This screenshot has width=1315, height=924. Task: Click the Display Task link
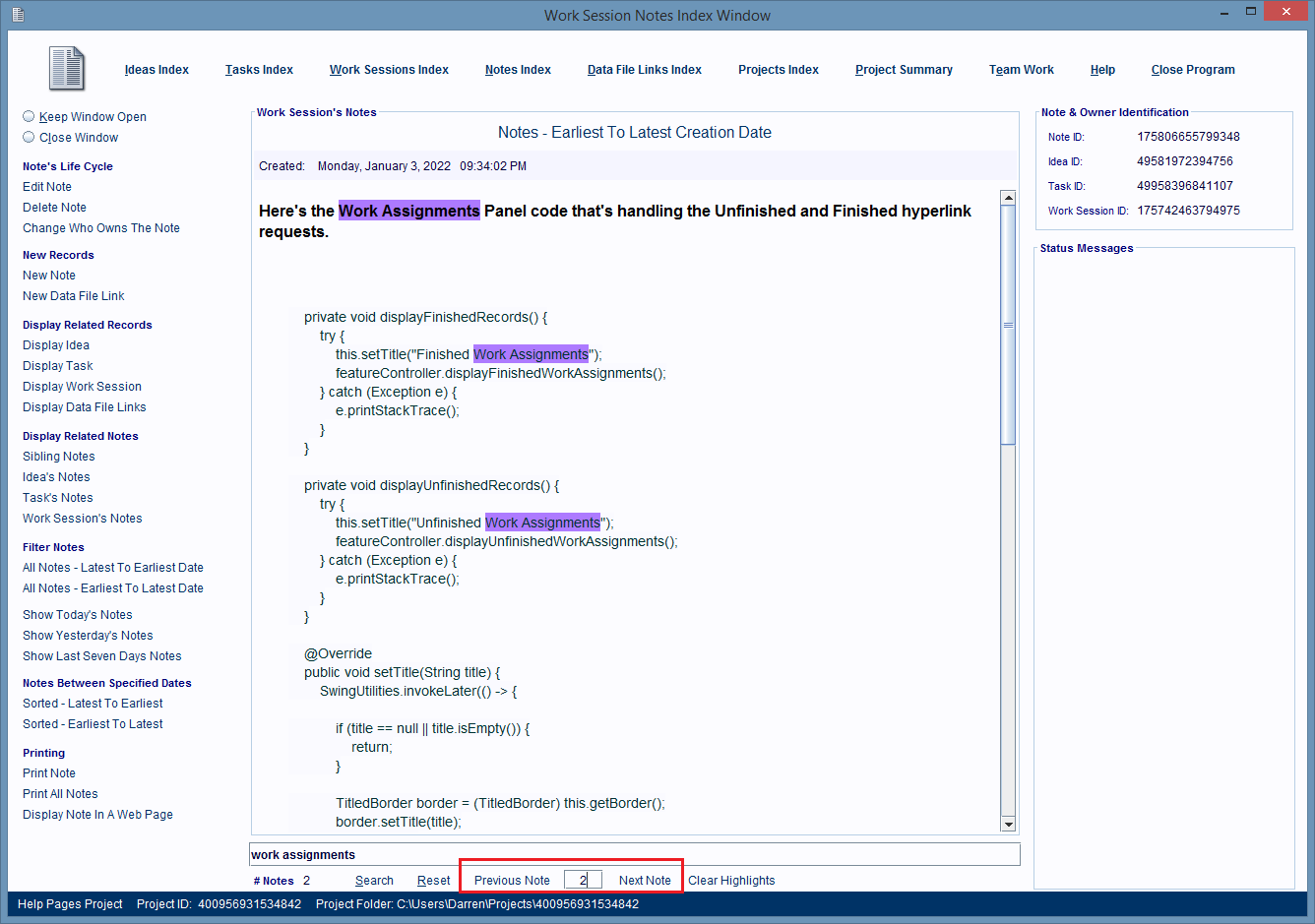click(58, 366)
